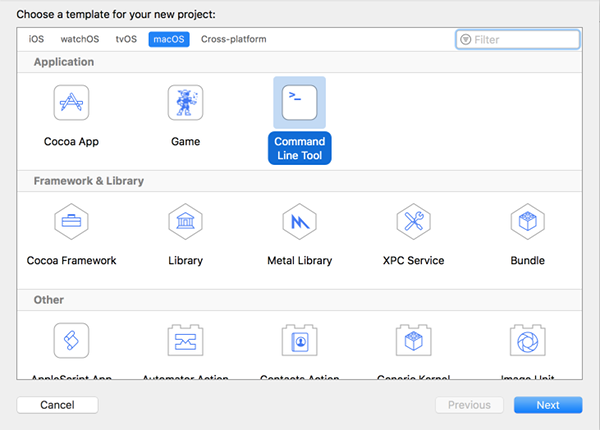
Task: Open the tvOS platform tab
Action: pos(126,40)
